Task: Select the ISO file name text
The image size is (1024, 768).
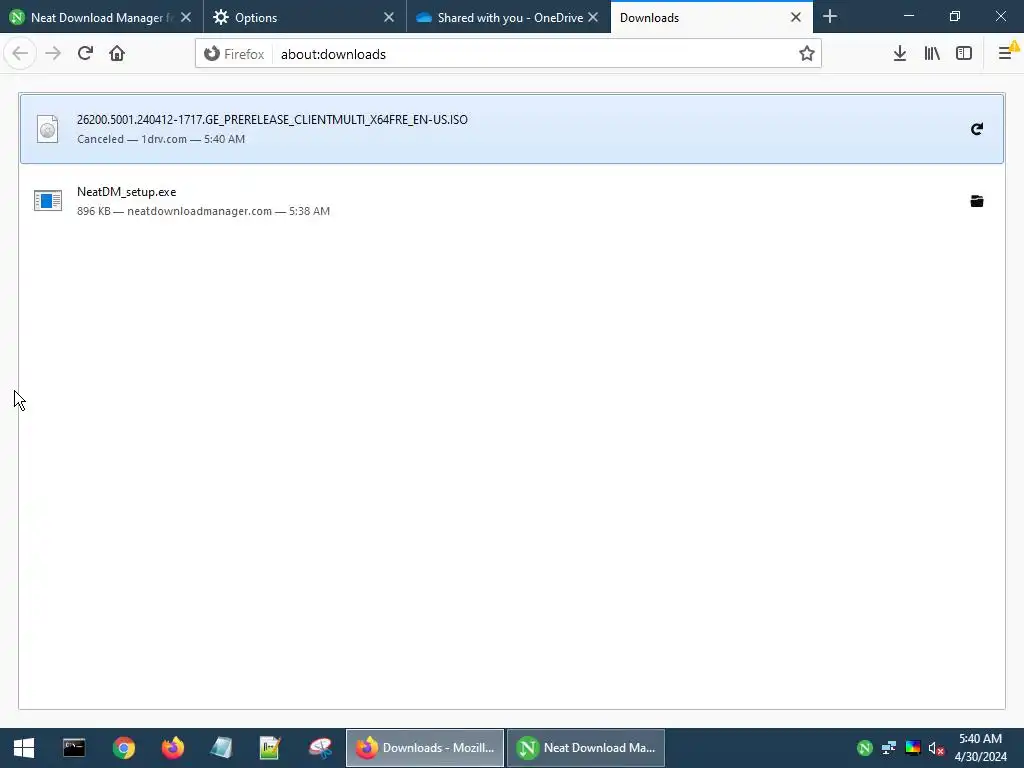Action: coord(272,120)
